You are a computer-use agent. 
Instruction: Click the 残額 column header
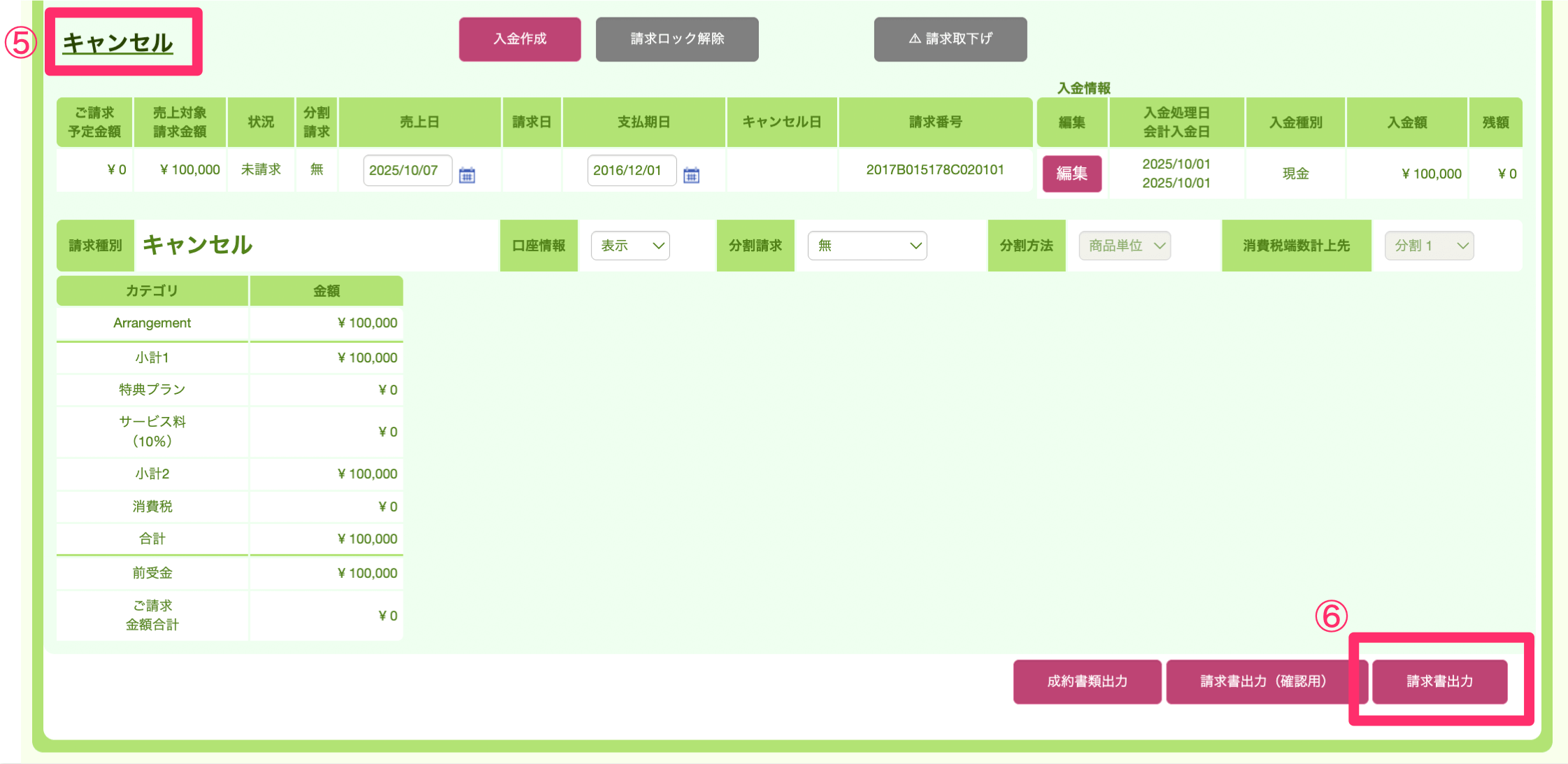(x=1496, y=122)
